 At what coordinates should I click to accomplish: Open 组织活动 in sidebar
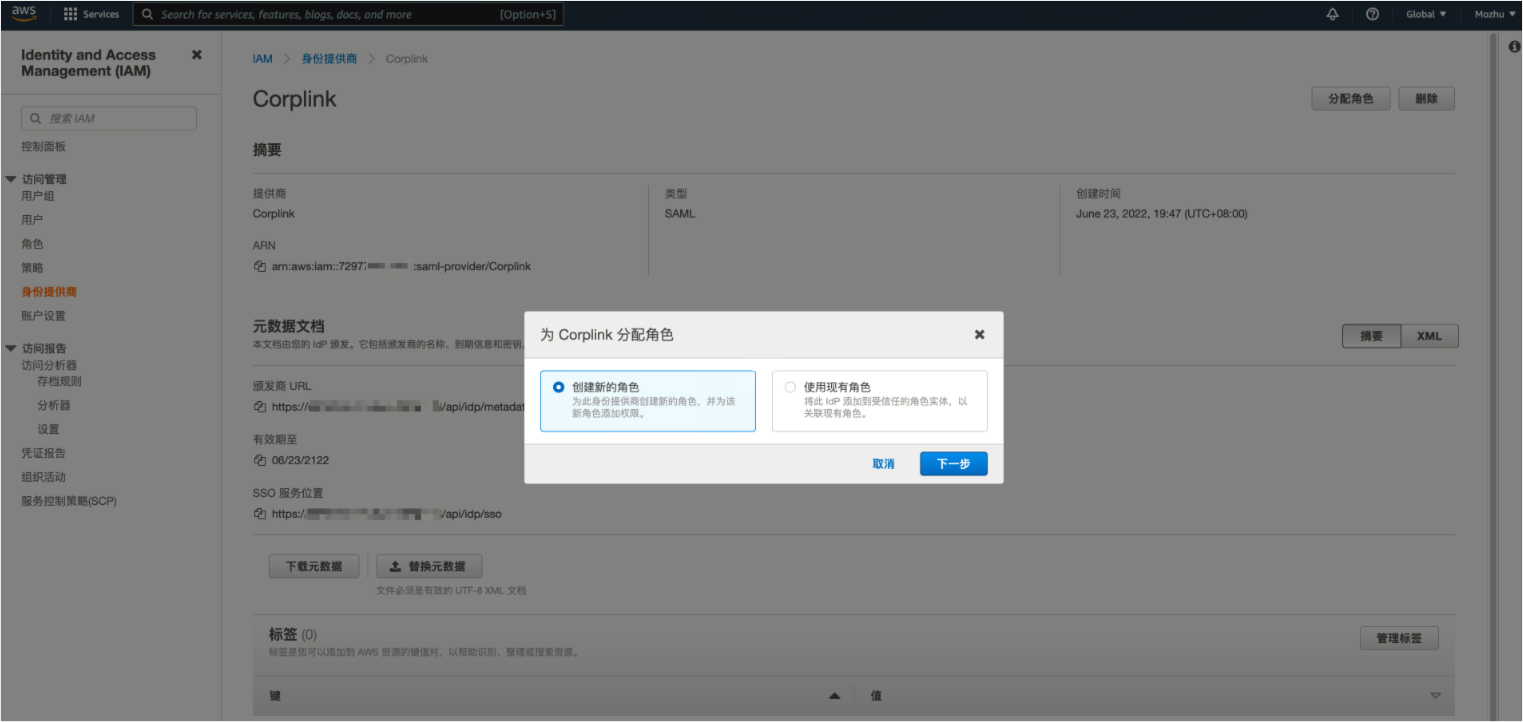point(43,477)
